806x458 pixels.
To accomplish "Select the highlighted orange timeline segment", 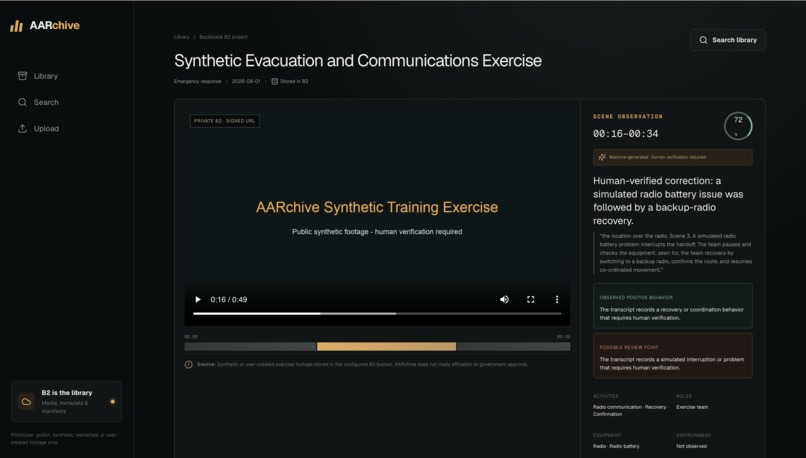I will click(386, 347).
